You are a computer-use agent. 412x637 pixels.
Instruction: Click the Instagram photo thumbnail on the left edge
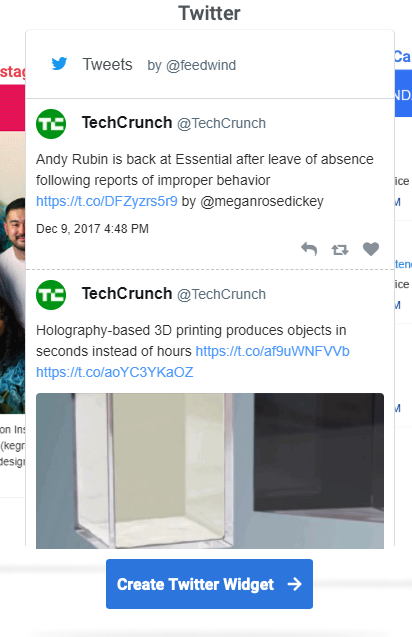coord(13,272)
